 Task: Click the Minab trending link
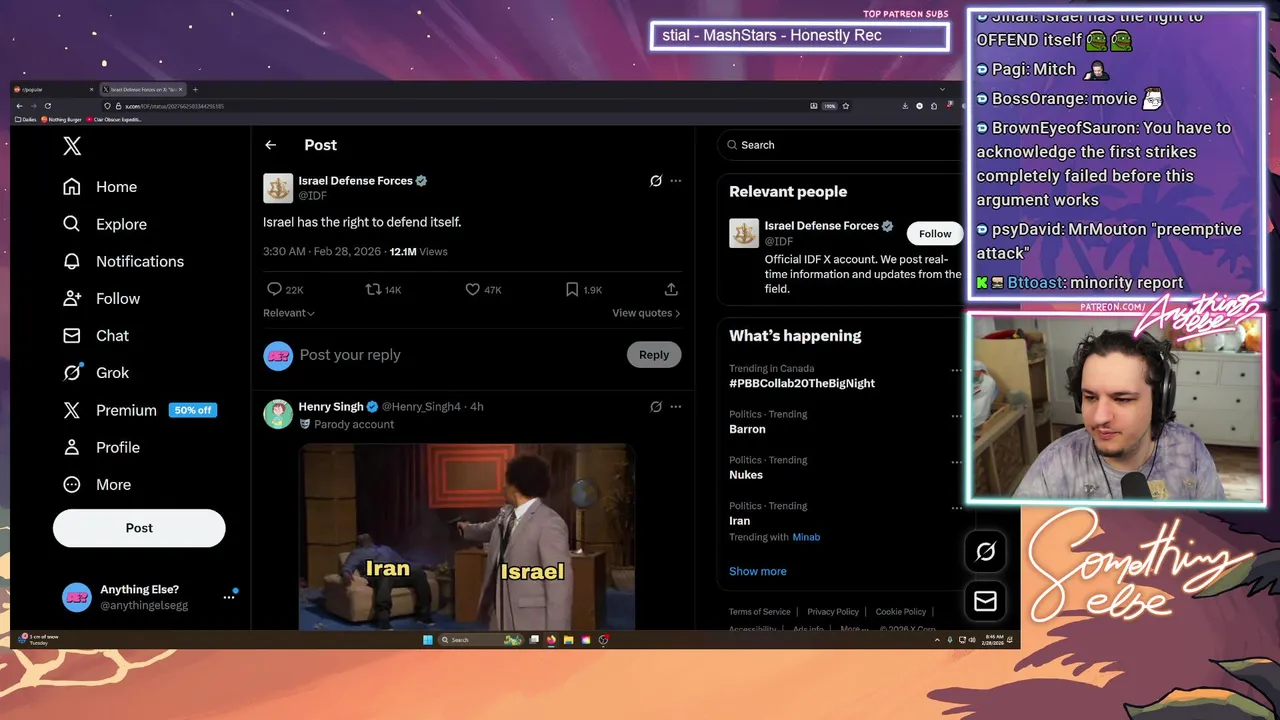point(806,537)
